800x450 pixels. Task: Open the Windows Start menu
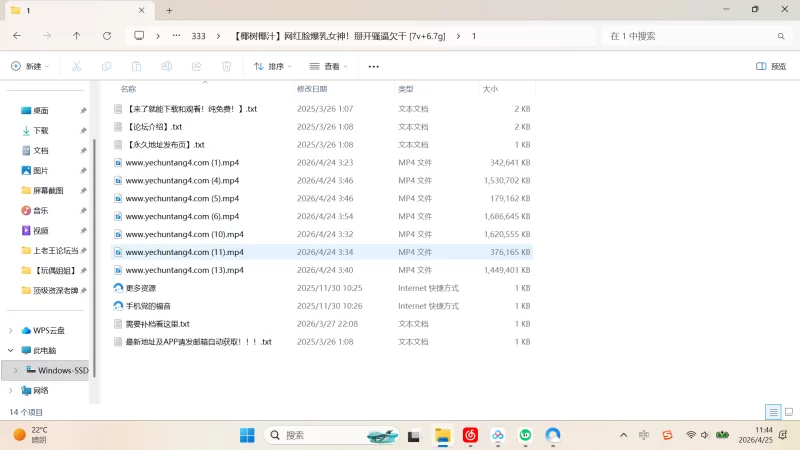pos(247,435)
